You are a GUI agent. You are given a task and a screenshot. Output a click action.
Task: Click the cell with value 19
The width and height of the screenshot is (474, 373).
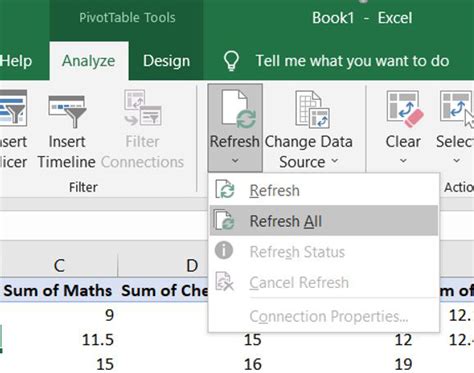tap(404, 364)
